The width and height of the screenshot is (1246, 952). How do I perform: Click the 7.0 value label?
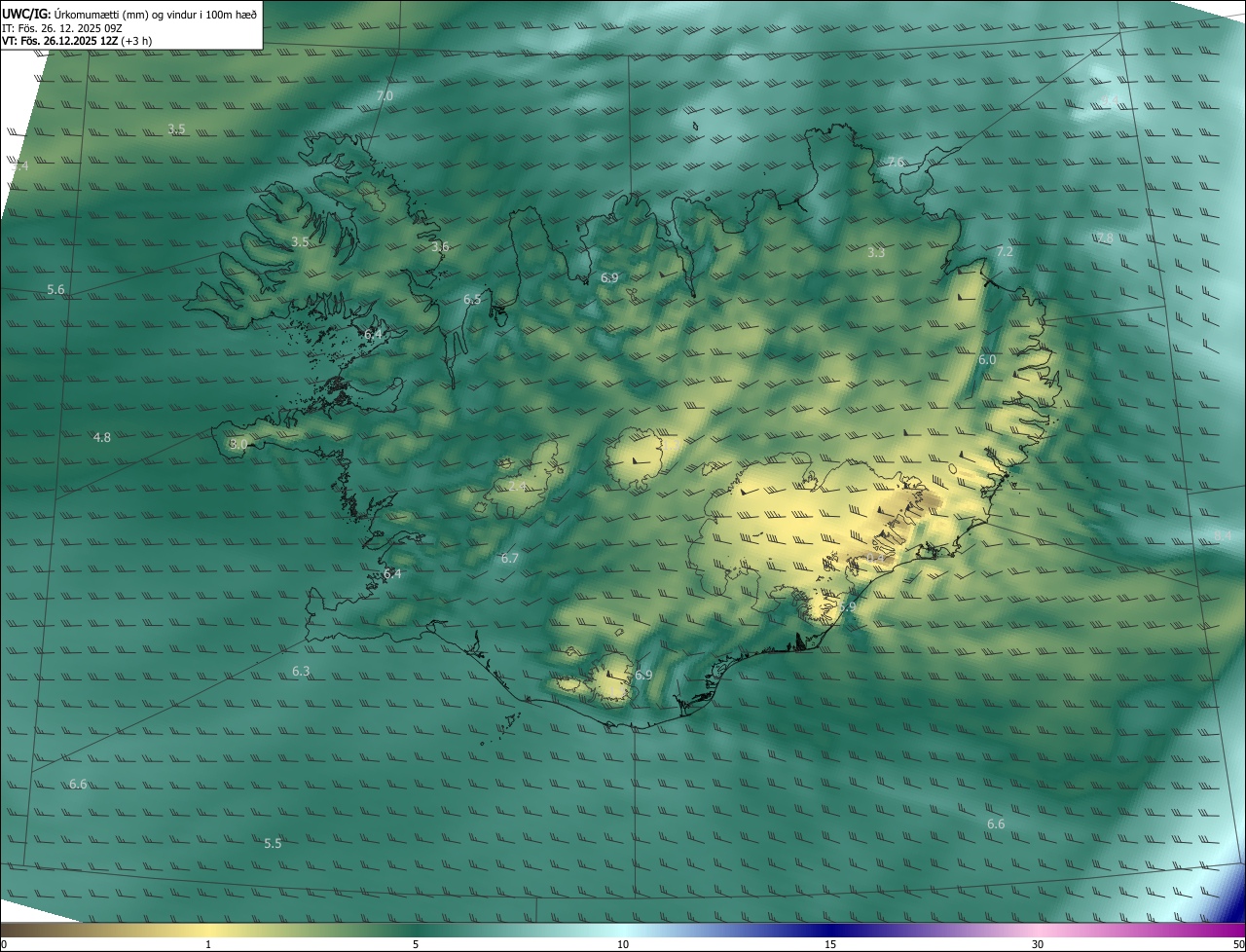(385, 95)
